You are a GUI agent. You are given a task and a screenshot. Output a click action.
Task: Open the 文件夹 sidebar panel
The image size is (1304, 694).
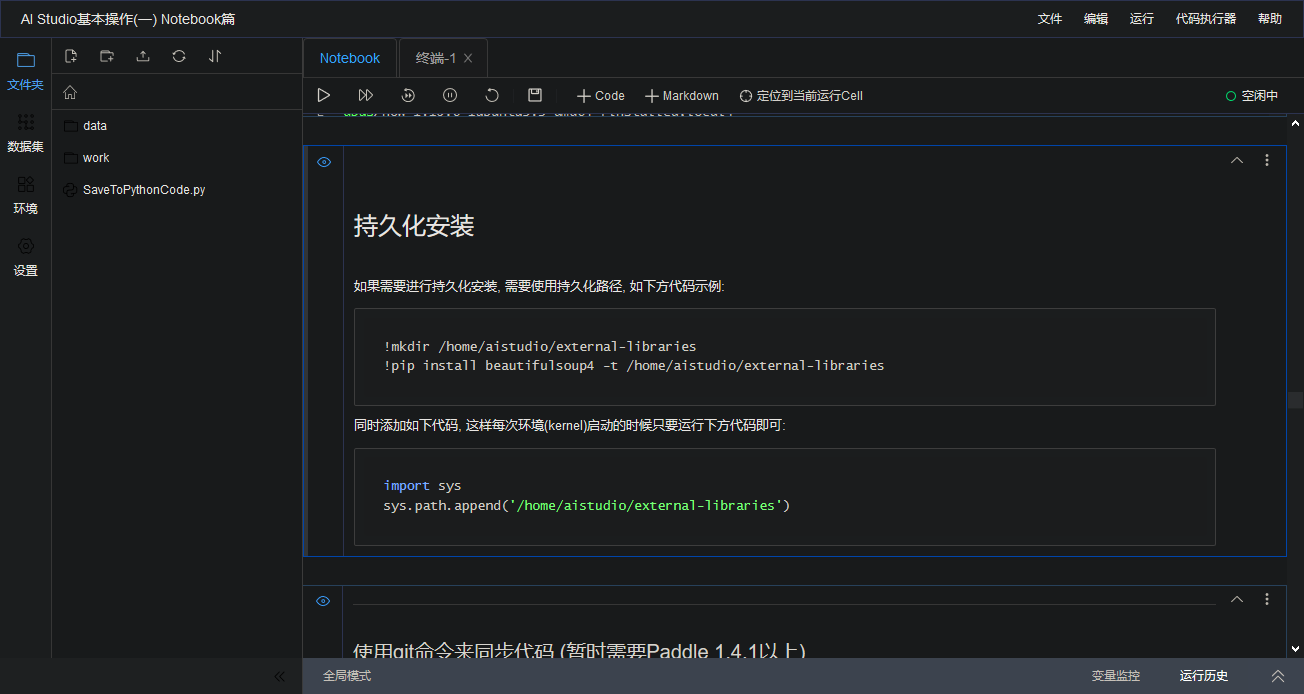pyautogui.click(x=25, y=70)
